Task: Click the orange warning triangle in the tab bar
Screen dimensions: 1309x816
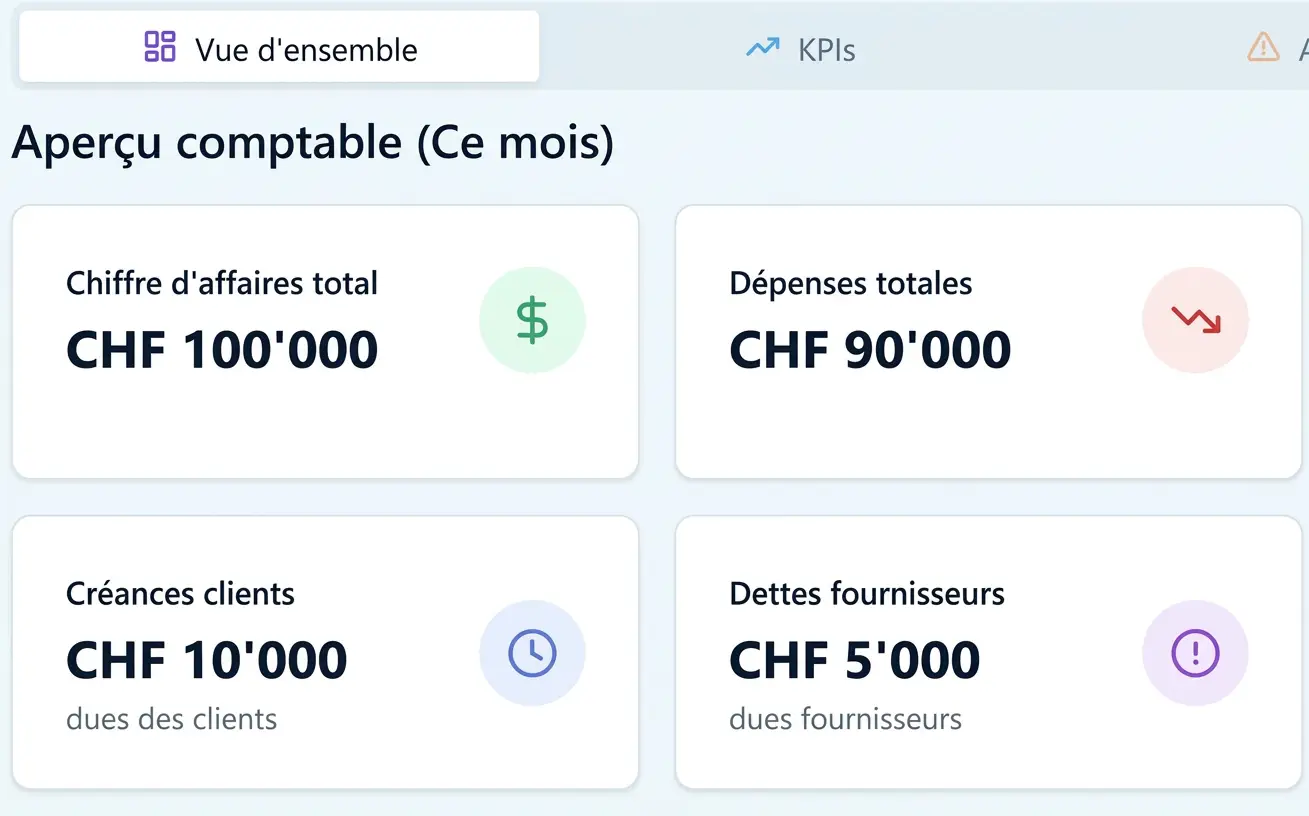Action: (1263, 48)
